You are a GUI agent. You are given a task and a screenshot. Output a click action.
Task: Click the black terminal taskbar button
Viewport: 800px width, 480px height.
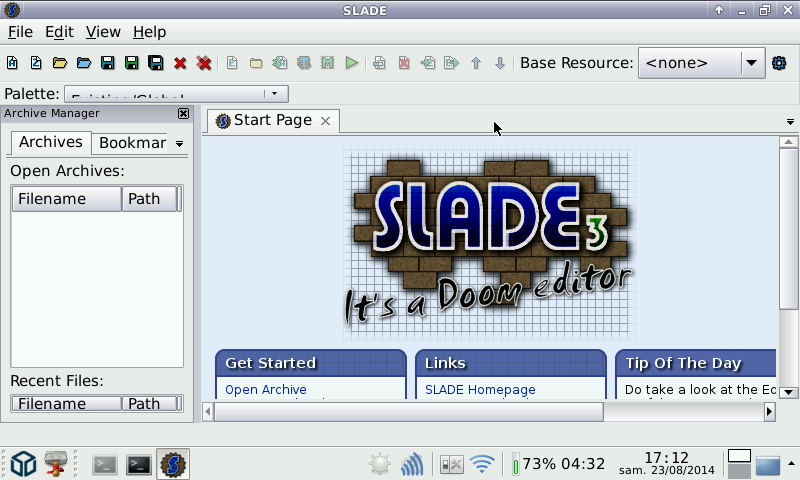(x=139, y=465)
